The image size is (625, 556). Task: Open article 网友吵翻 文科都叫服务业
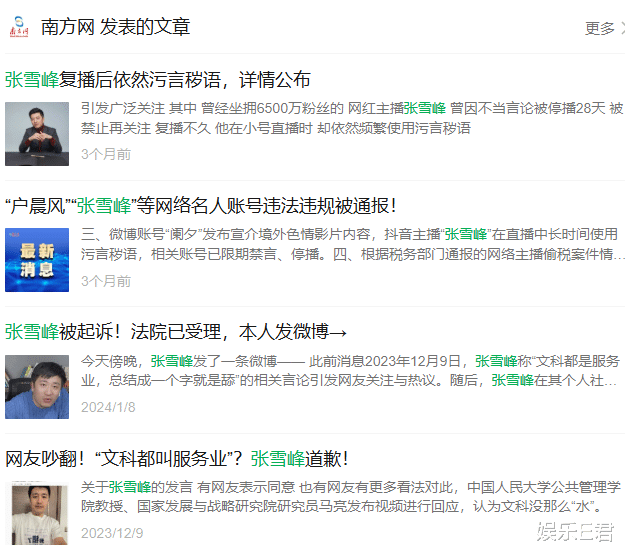point(177,458)
